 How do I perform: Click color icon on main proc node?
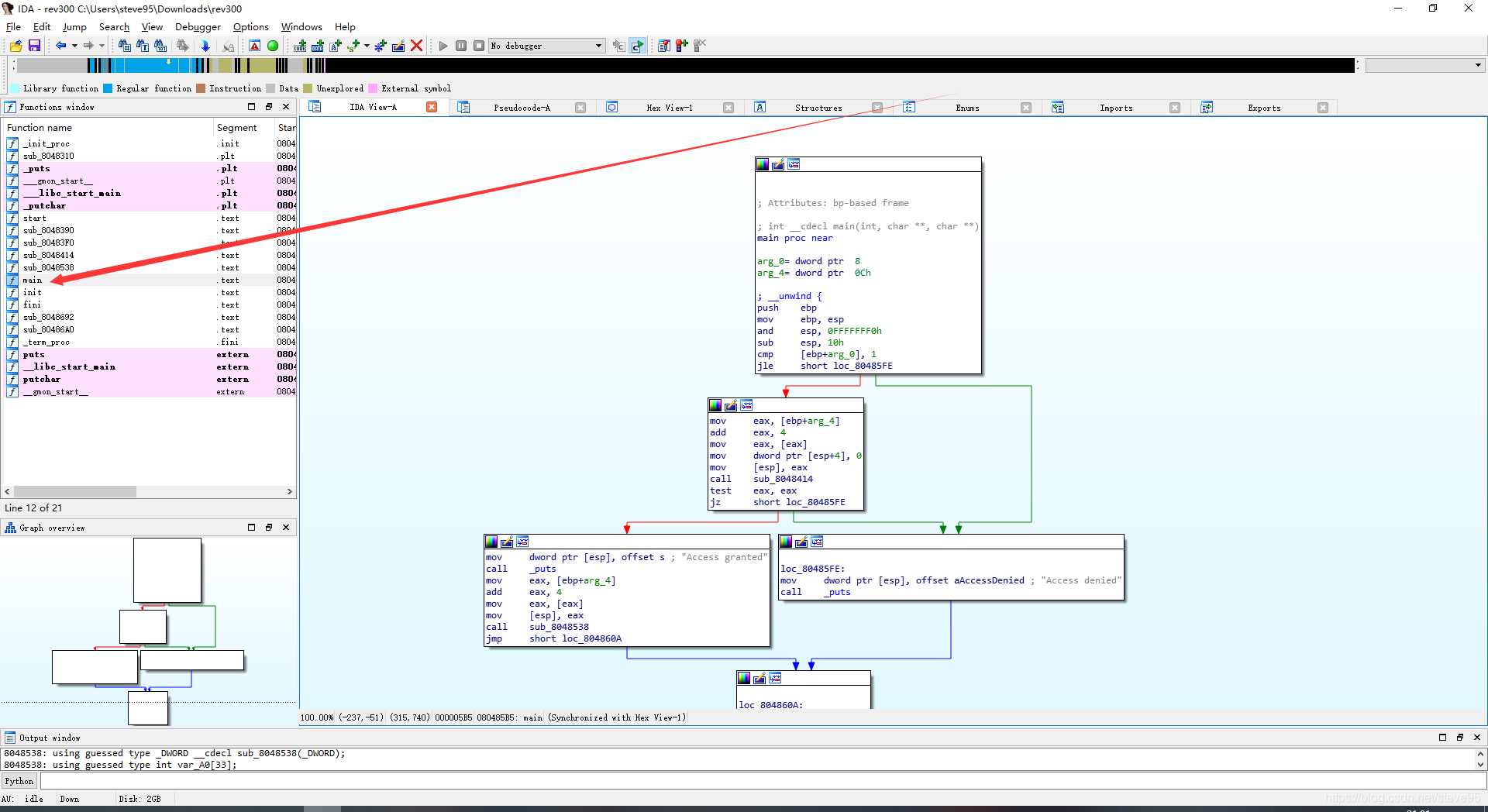(x=763, y=164)
